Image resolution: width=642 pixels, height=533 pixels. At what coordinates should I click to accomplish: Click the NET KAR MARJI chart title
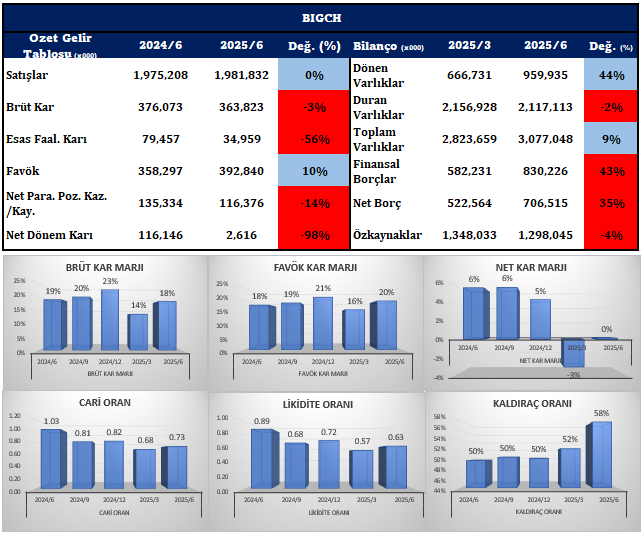(x=531, y=267)
